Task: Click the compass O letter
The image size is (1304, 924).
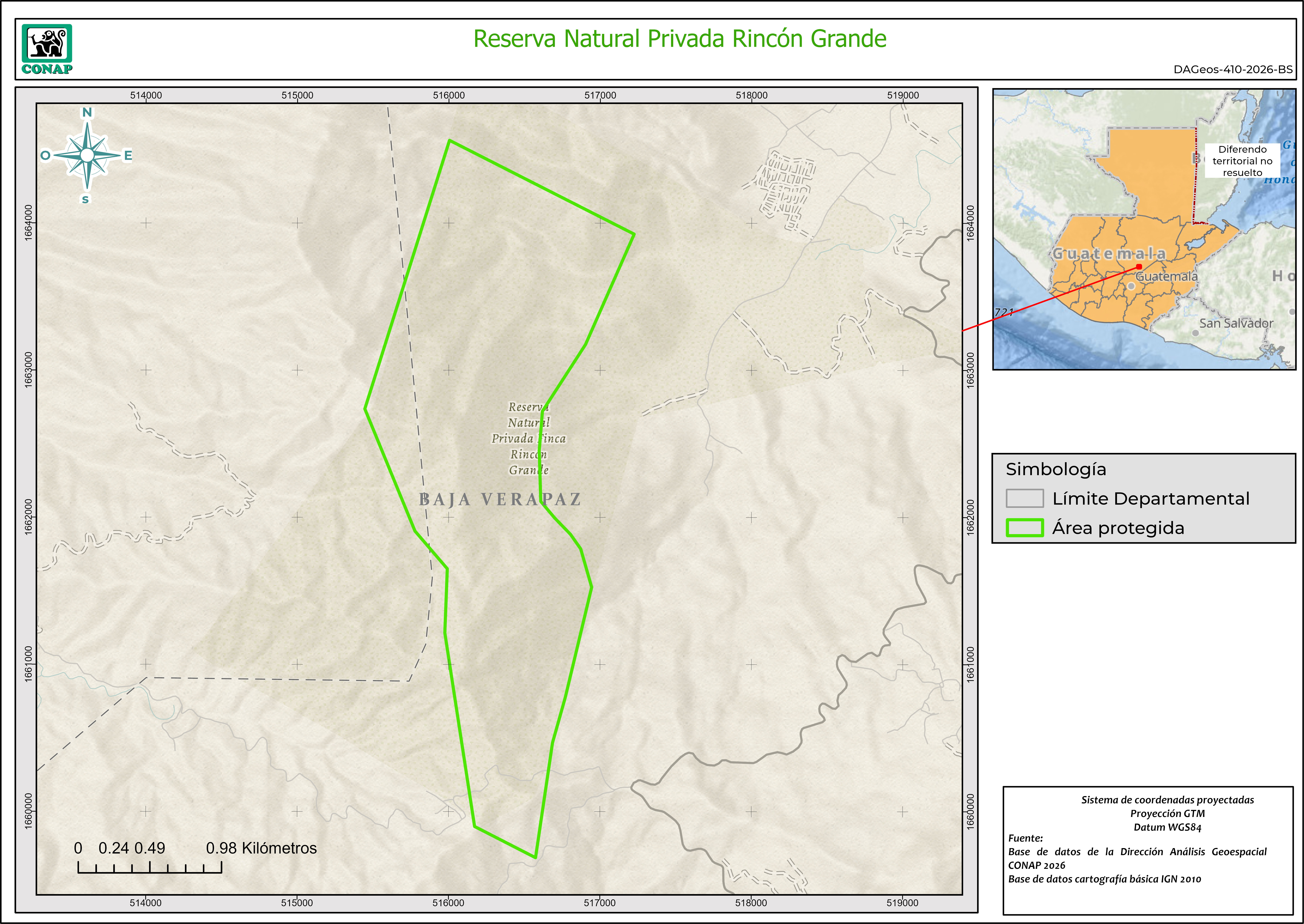Action: coord(46,155)
